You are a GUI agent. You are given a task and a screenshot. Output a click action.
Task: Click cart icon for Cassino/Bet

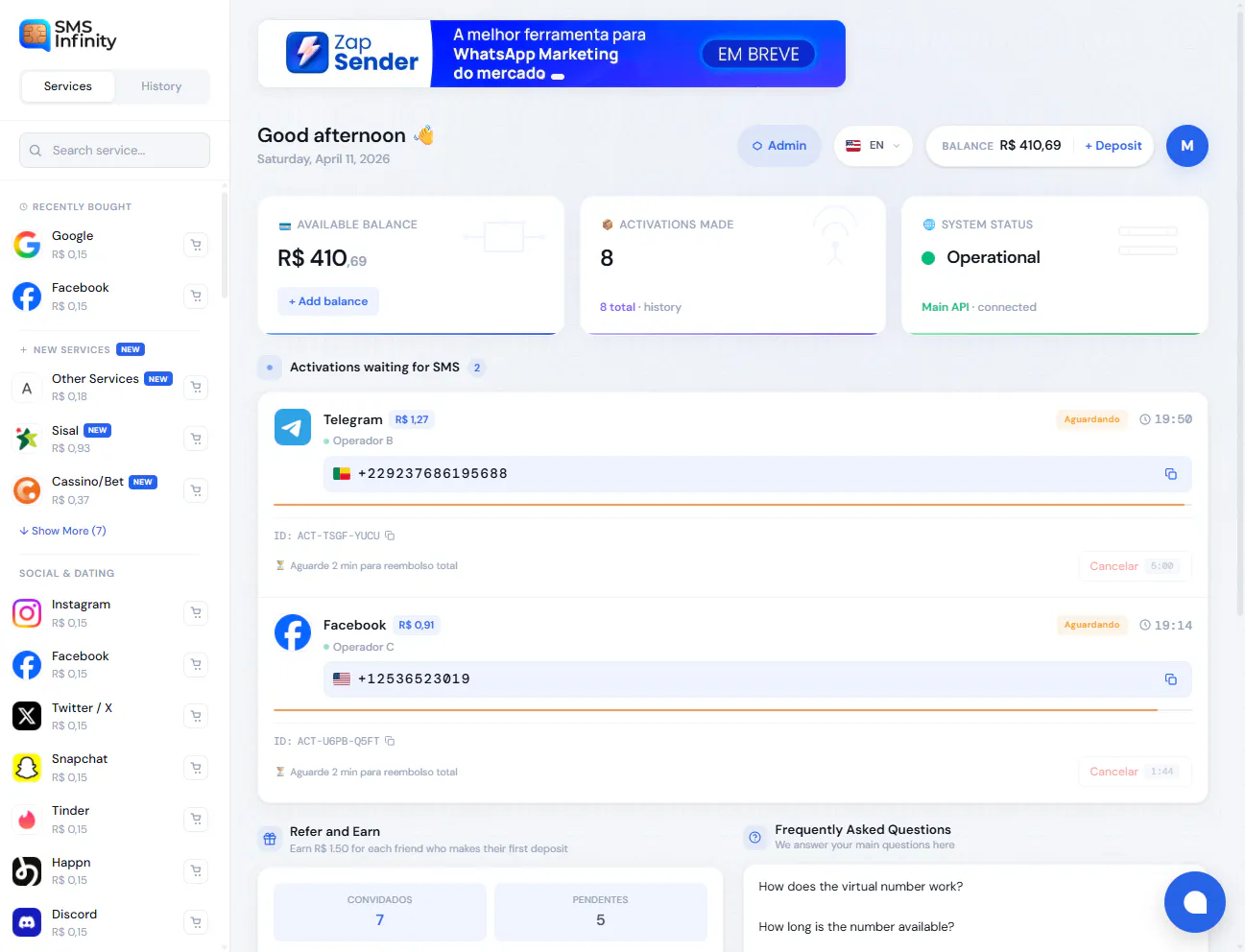(196, 490)
